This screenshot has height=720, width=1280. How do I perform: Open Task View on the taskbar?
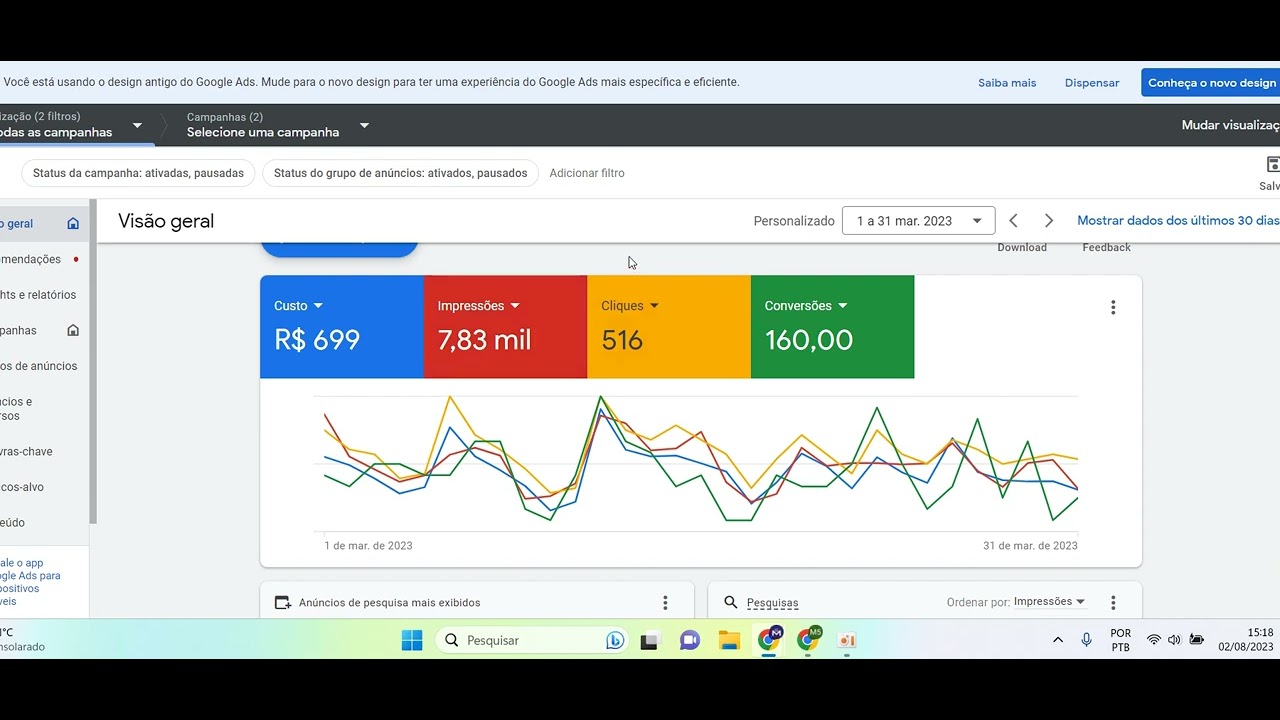click(651, 640)
